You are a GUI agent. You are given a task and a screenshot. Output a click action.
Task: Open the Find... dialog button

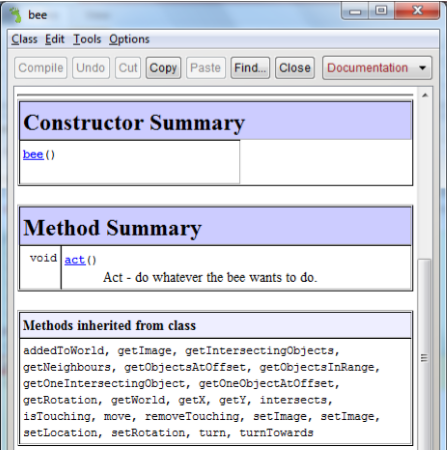click(x=250, y=68)
